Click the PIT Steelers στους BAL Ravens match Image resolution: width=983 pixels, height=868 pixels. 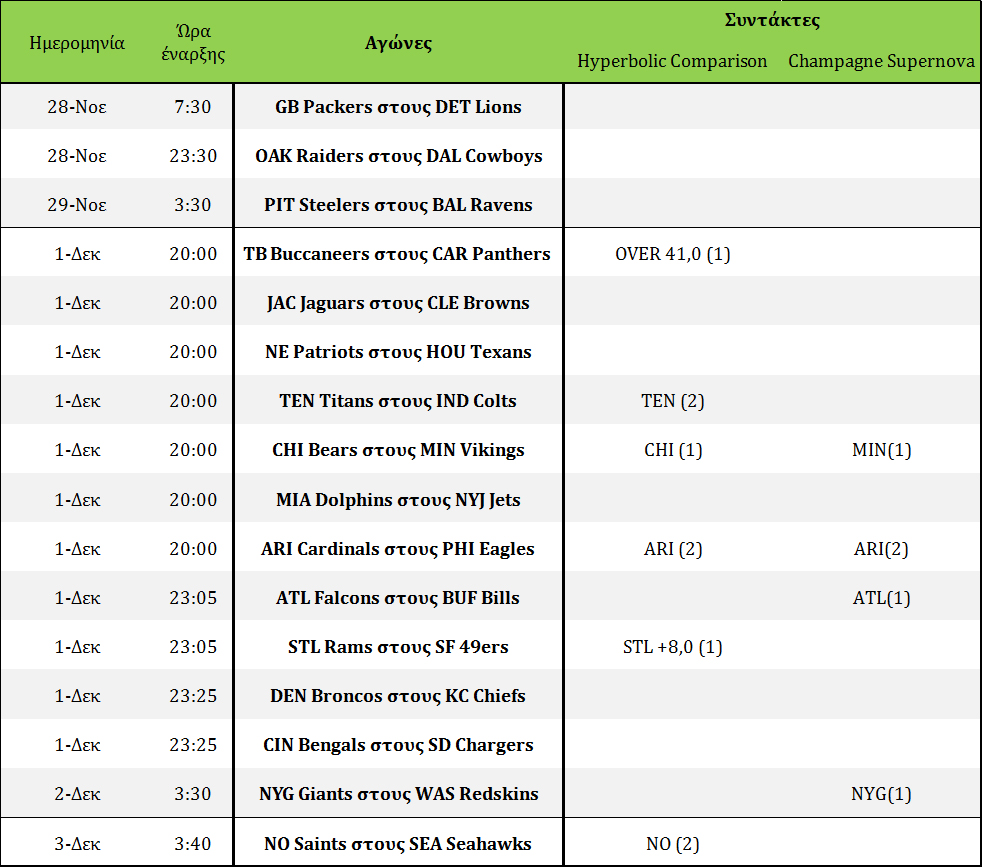coord(398,205)
